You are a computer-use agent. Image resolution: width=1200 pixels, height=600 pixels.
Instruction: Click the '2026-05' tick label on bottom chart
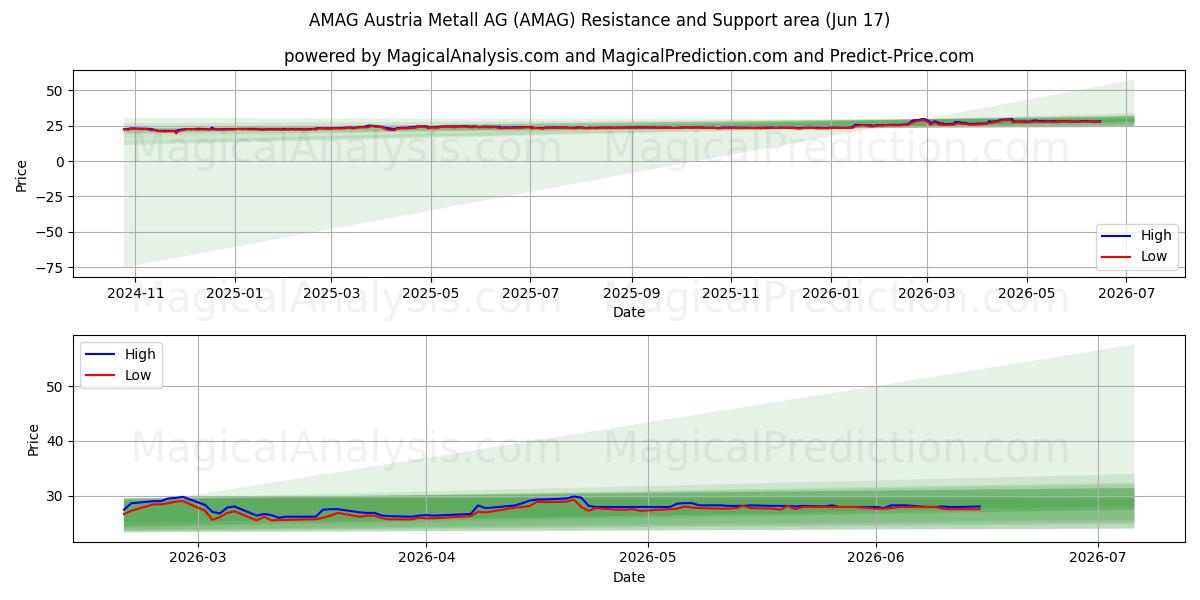point(648,558)
